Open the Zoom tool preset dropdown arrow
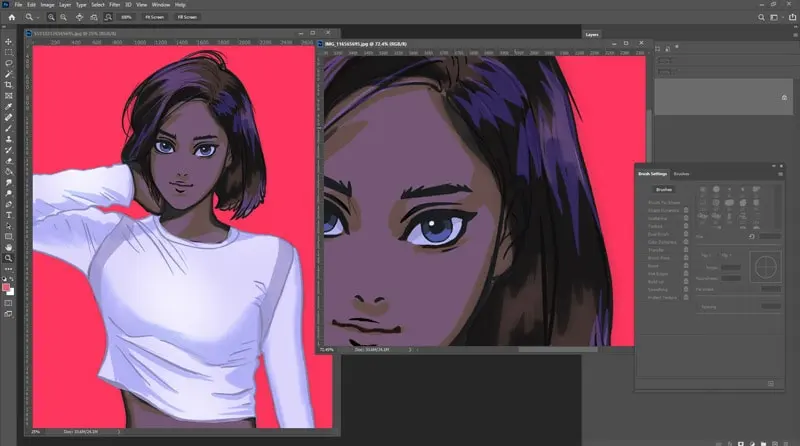This screenshot has height=446, width=800. 38,17
